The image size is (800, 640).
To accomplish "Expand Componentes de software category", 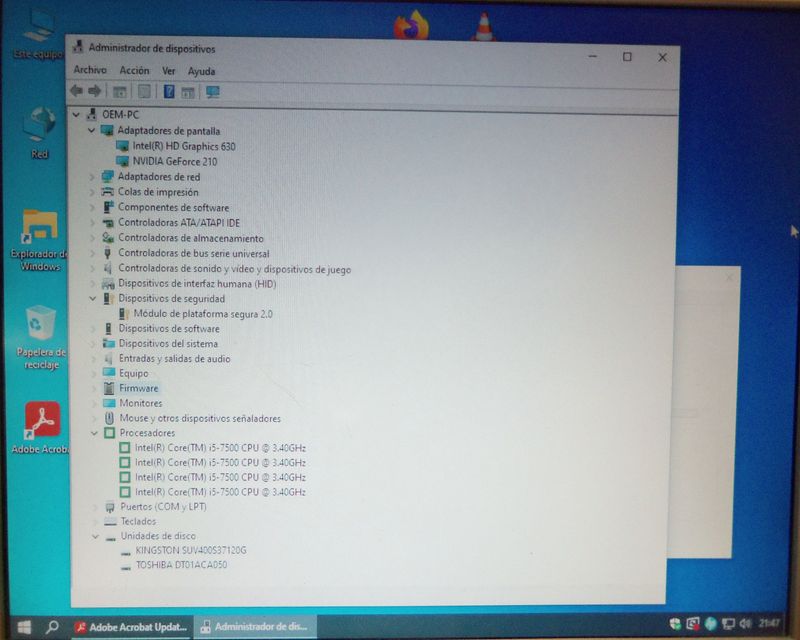I will 92,207.
